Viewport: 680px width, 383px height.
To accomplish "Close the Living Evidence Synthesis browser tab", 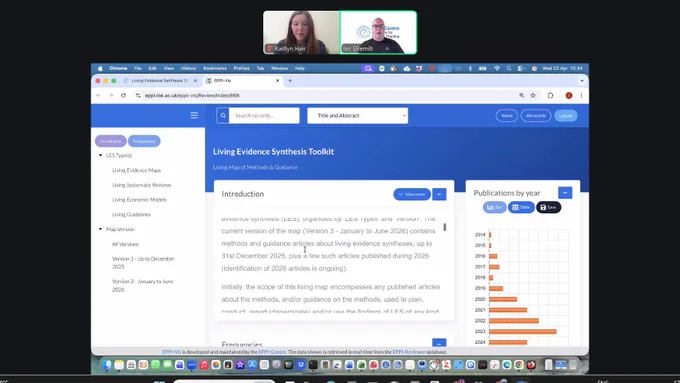I will pyautogui.click(x=195, y=81).
